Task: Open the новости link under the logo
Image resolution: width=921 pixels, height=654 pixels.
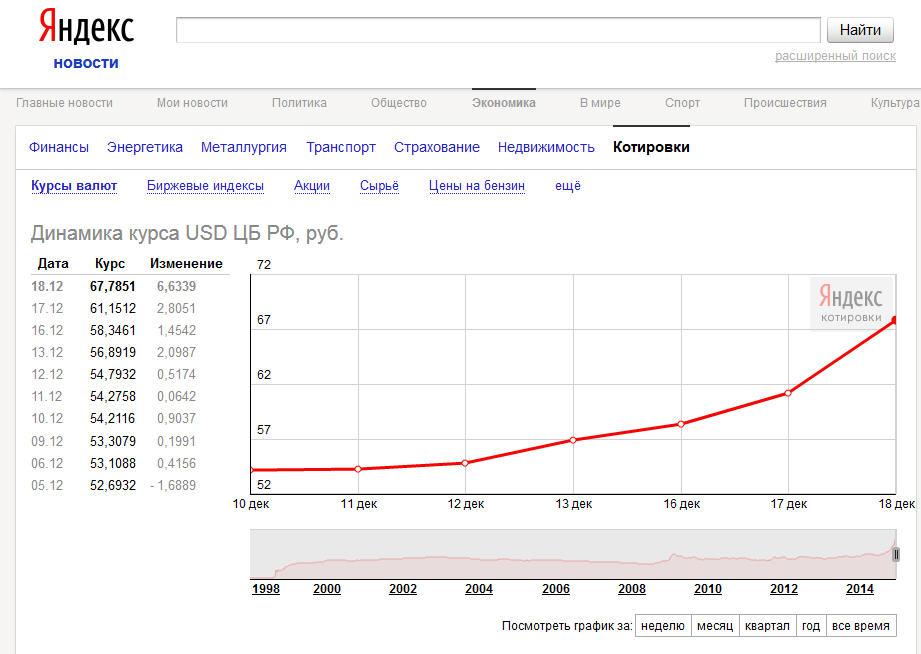Action: [x=86, y=63]
